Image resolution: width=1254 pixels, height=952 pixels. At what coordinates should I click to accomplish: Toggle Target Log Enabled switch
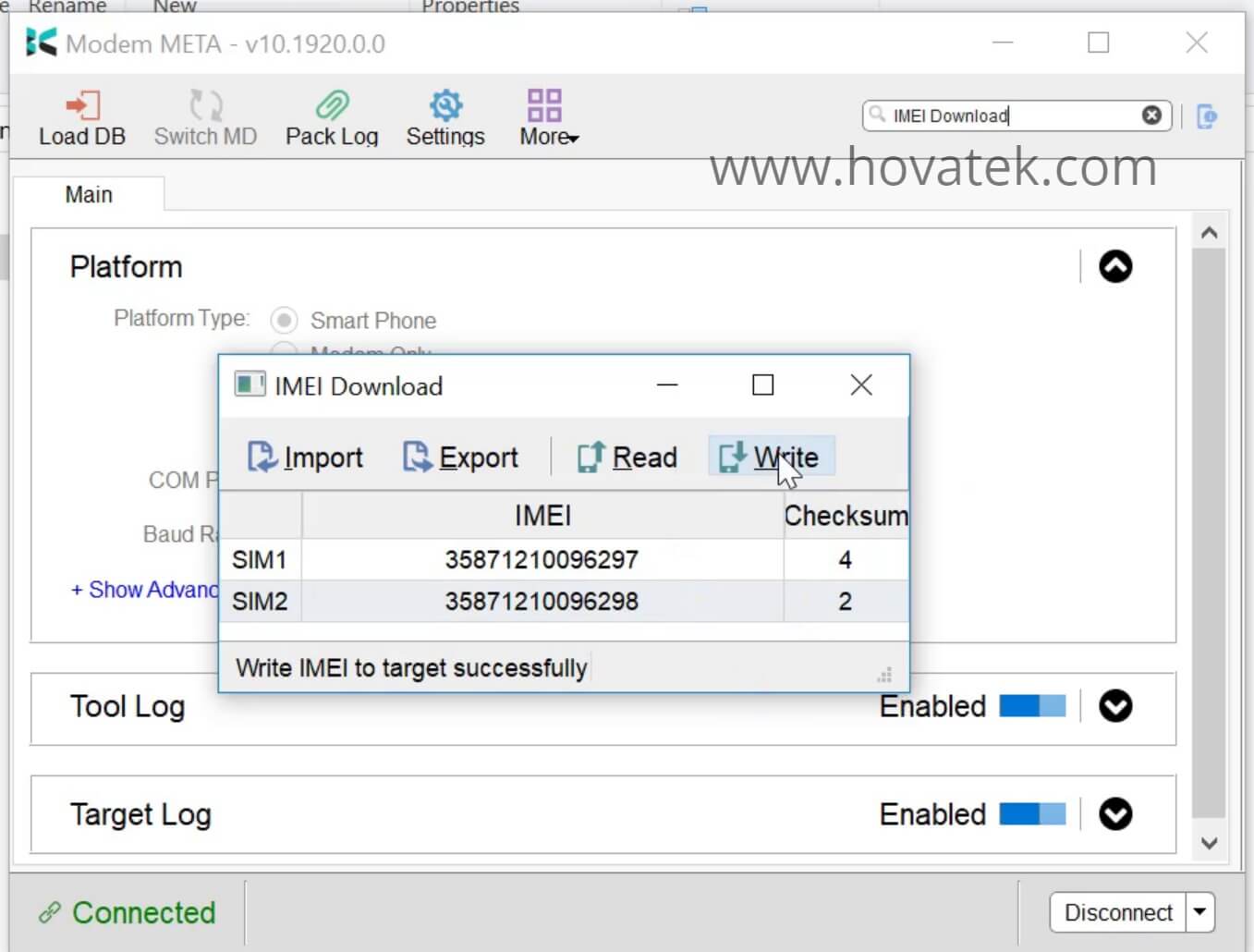1032,814
